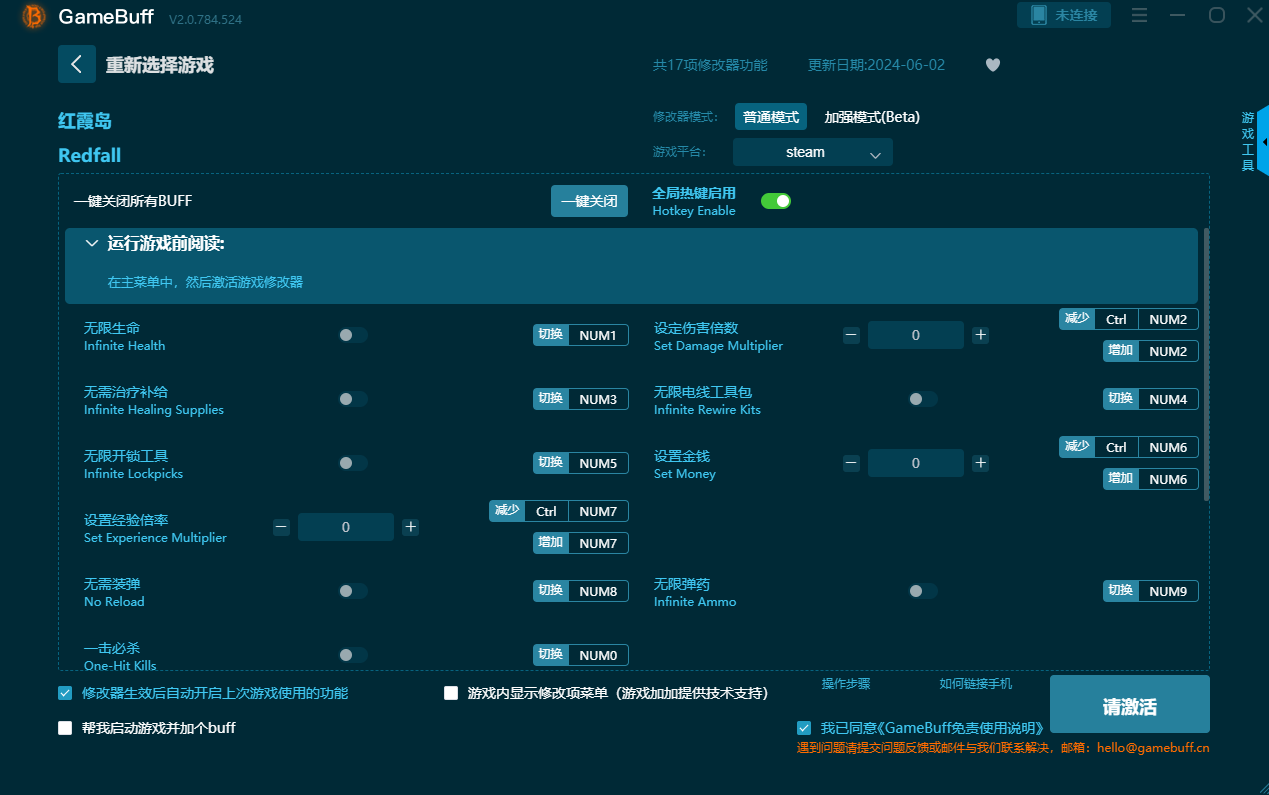Viewport: 1269px width, 795px height.
Task: Click the 一键关闭 button
Action: (x=589, y=201)
